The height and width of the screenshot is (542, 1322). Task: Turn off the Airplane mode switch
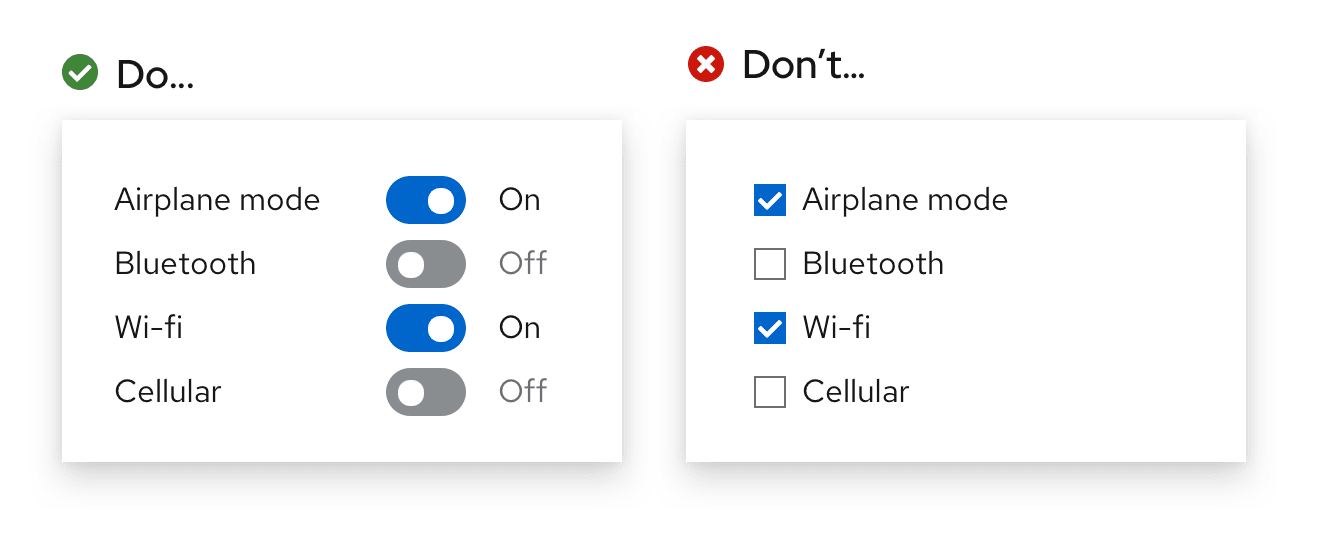[426, 200]
